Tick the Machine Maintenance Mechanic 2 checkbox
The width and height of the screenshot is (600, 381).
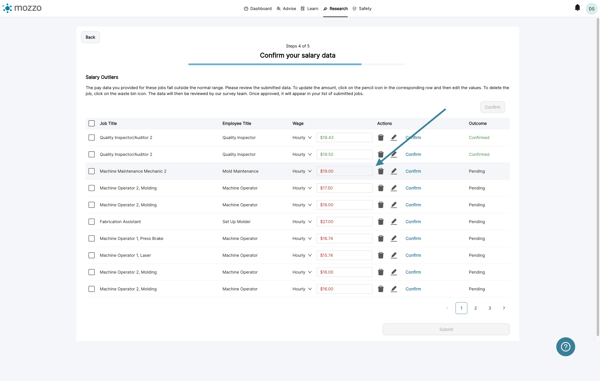91,171
